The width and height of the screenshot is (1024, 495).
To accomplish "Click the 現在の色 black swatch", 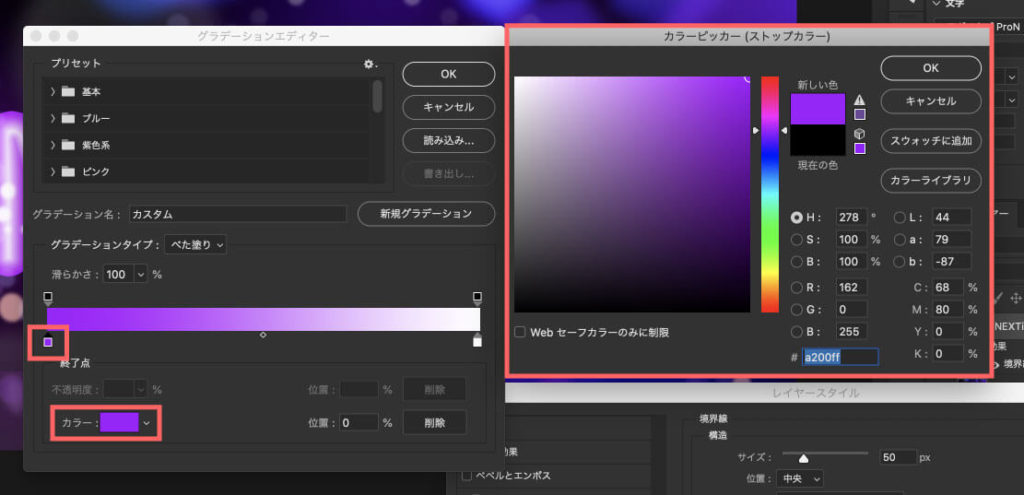I will [818, 140].
